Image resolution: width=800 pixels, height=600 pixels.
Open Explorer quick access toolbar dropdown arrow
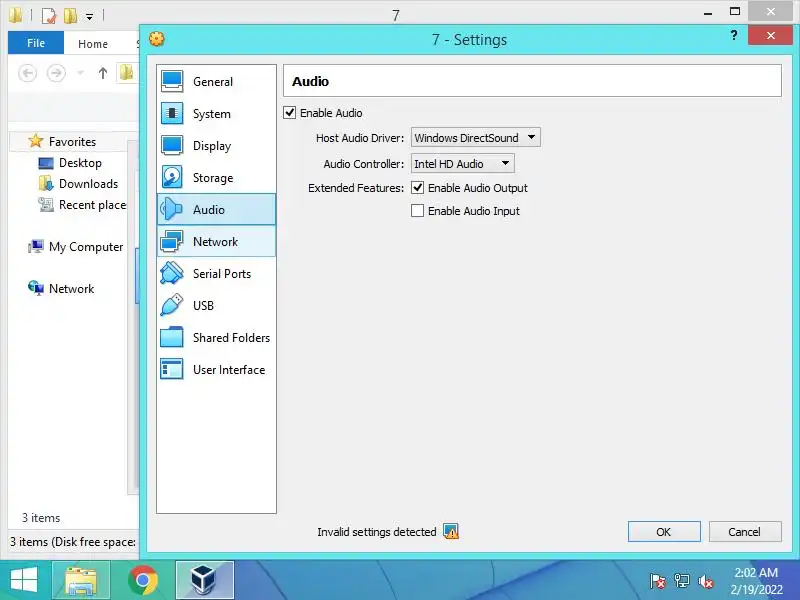(x=89, y=17)
